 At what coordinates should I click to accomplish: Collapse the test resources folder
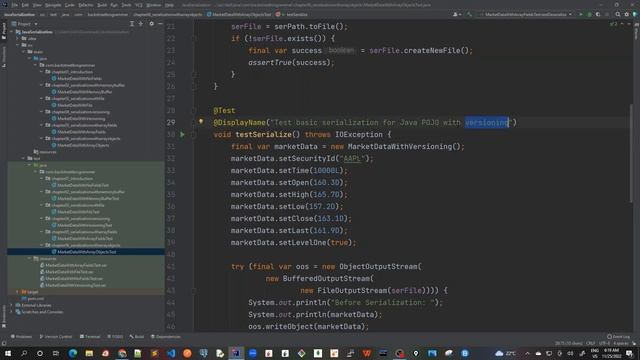tap(29, 259)
